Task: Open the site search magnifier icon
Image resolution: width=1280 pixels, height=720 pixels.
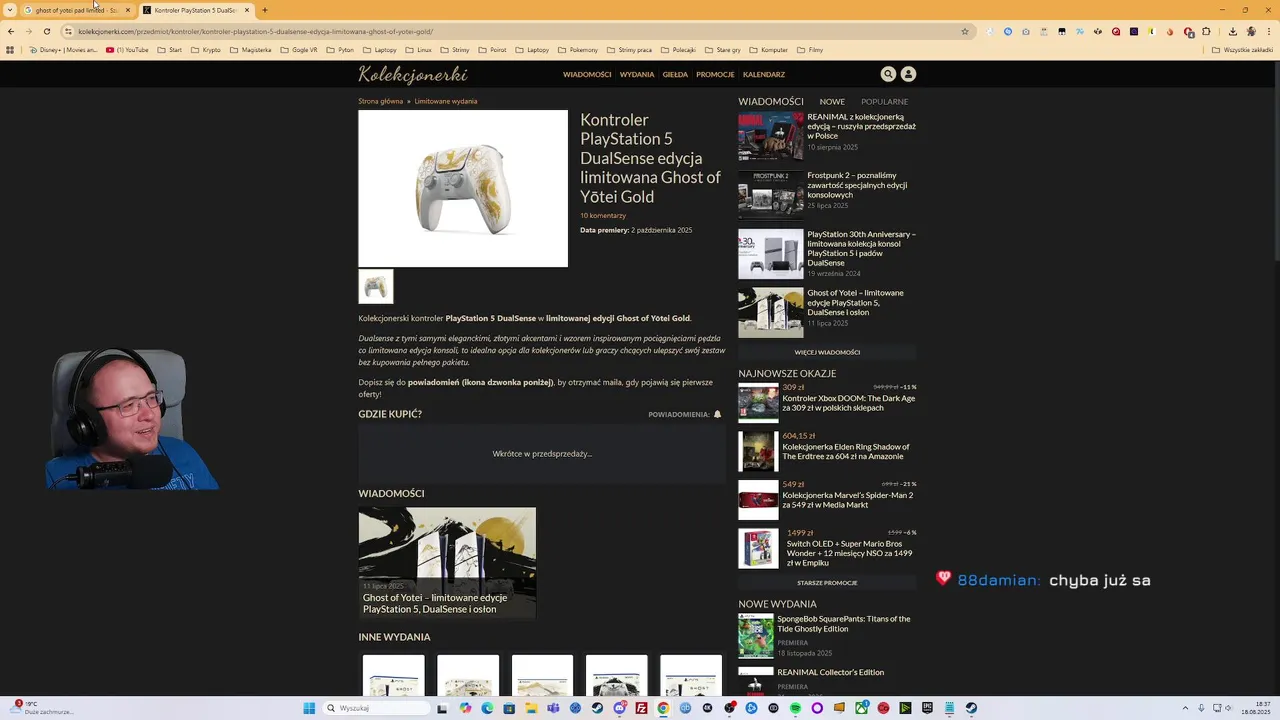Action: (x=888, y=74)
